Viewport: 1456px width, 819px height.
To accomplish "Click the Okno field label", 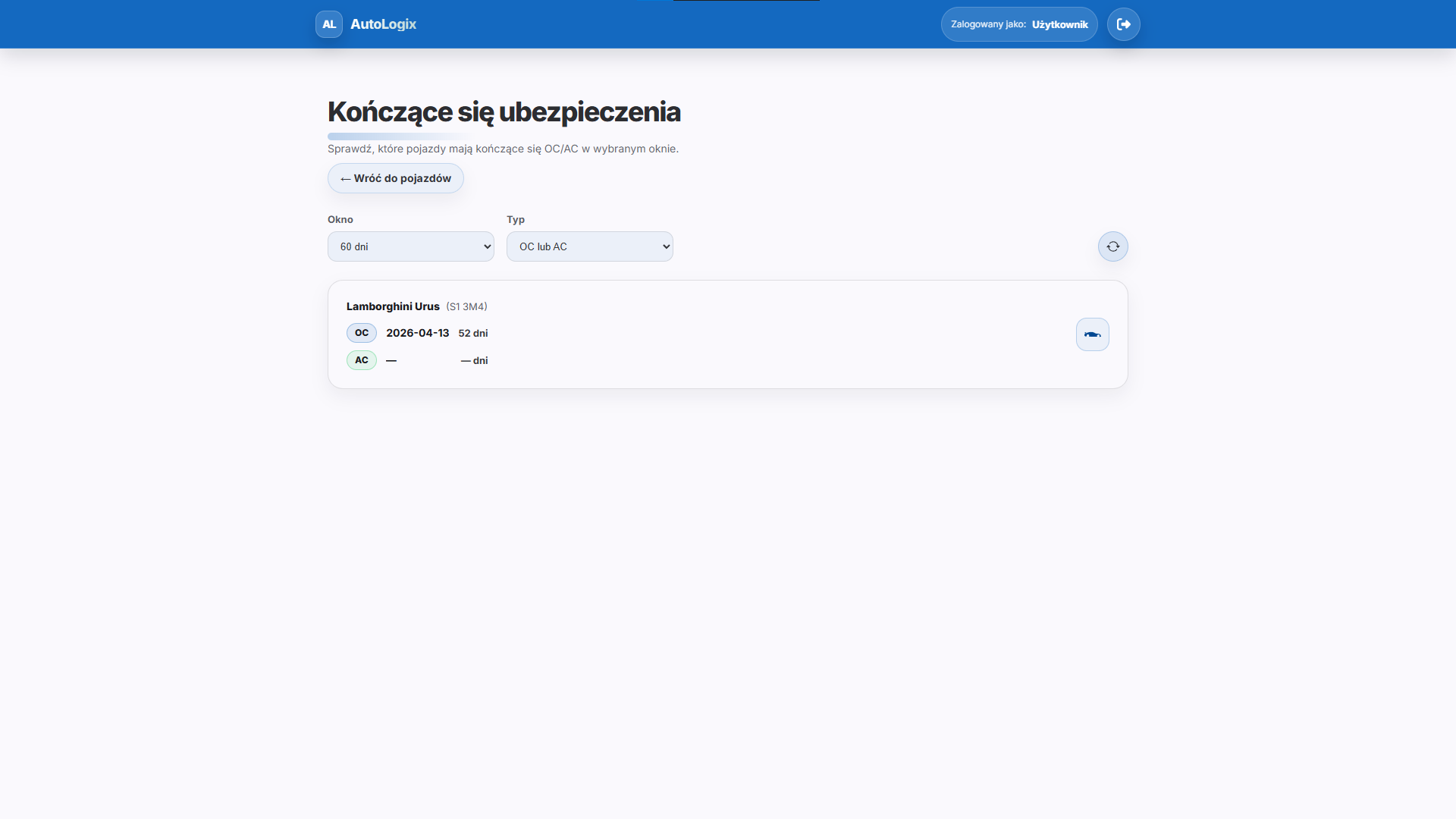I will click(340, 219).
